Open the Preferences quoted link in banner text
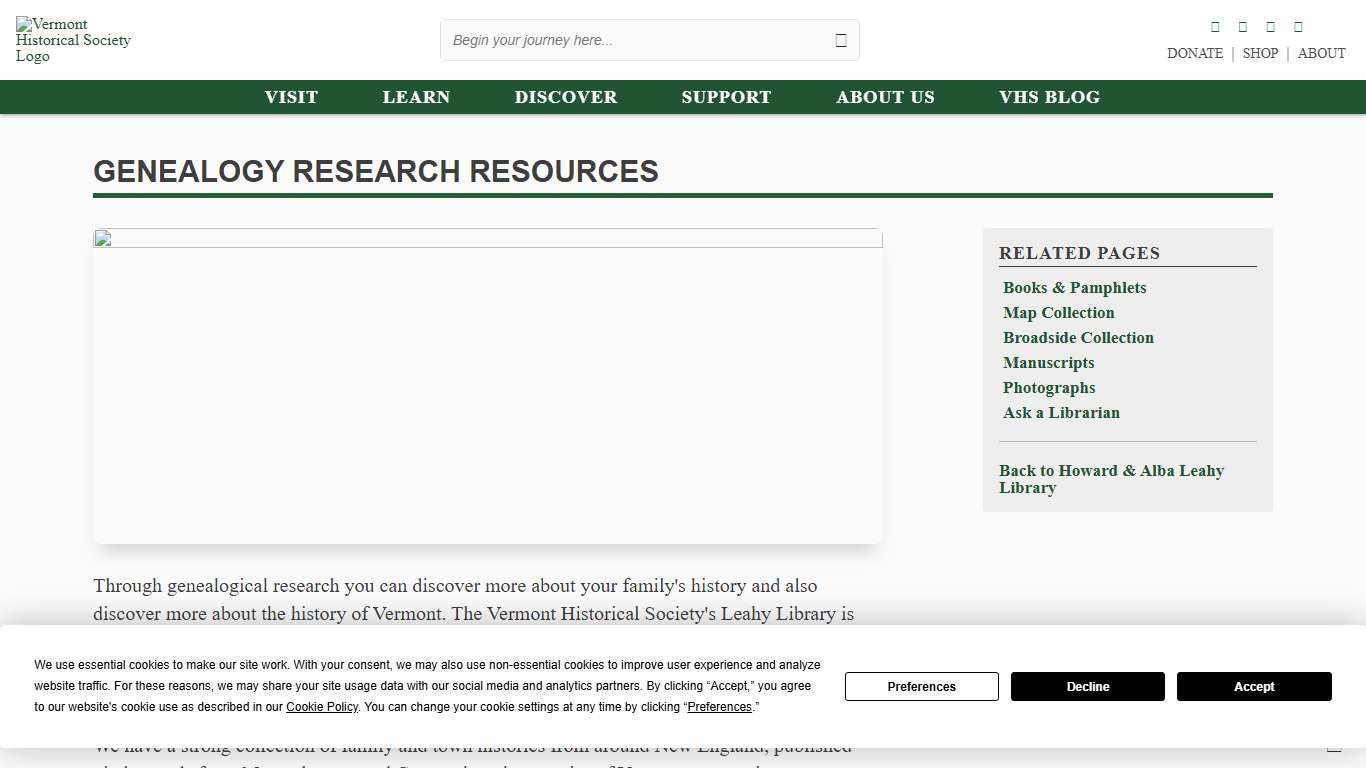1366x768 pixels. pyautogui.click(x=720, y=707)
